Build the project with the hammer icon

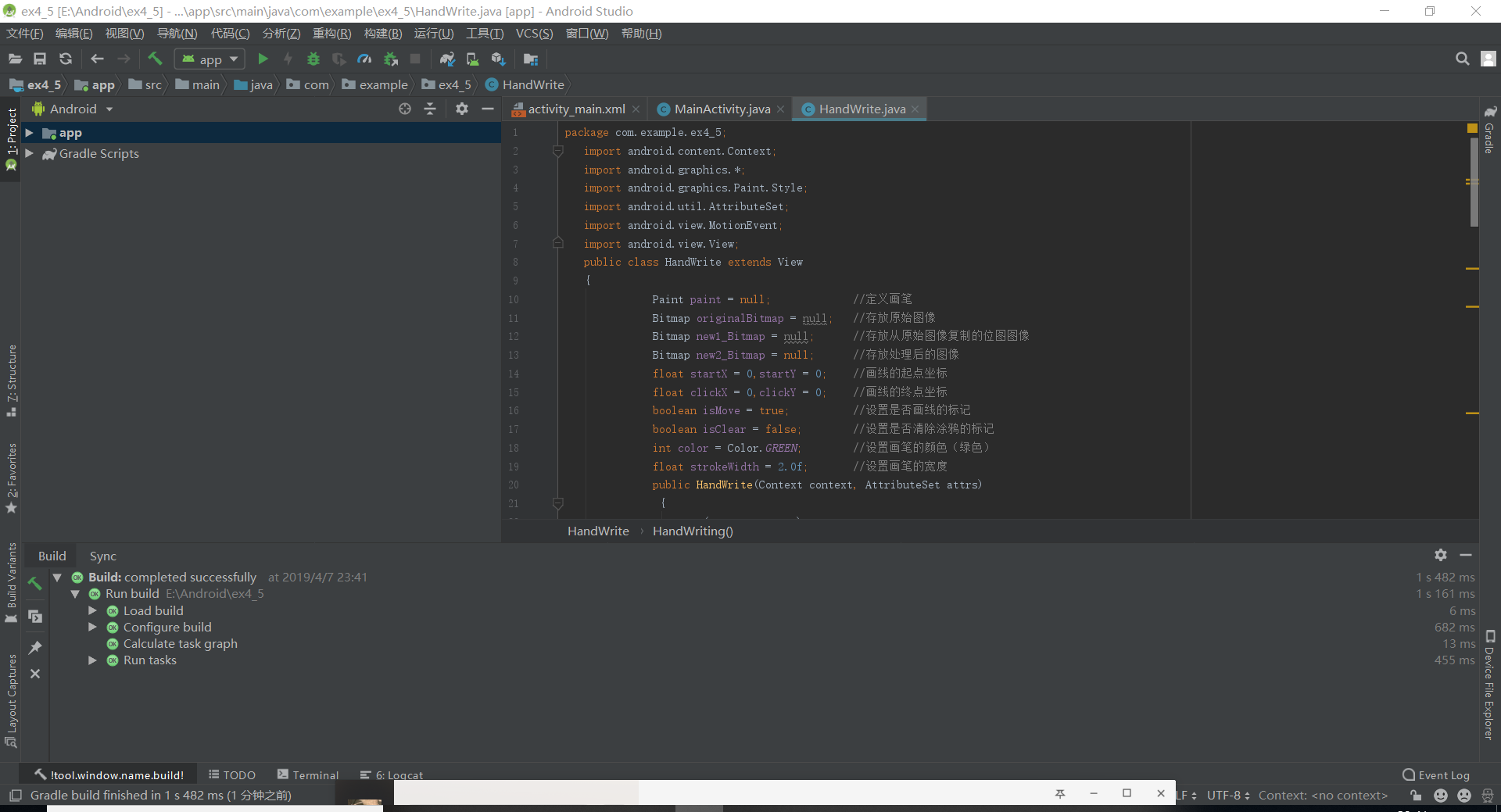click(x=155, y=59)
